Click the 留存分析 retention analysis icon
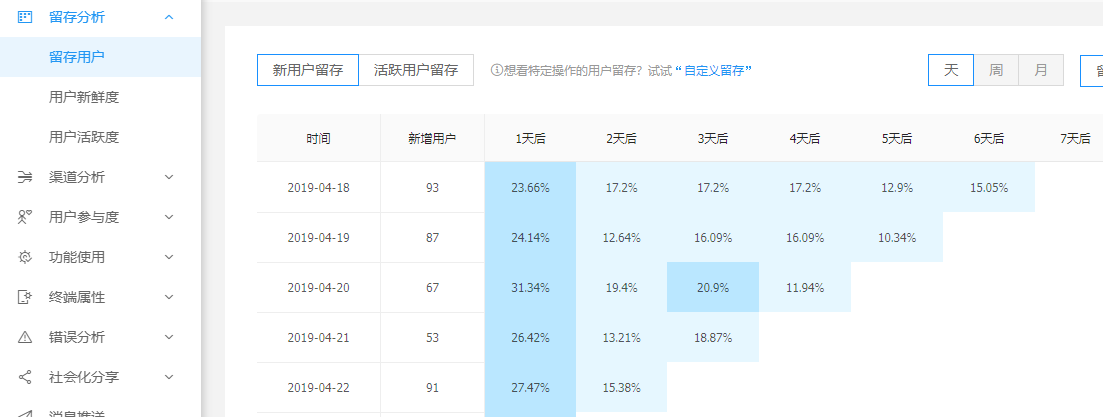The width and height of the screenshot is (1103, 417). click(x=25, y=17)
